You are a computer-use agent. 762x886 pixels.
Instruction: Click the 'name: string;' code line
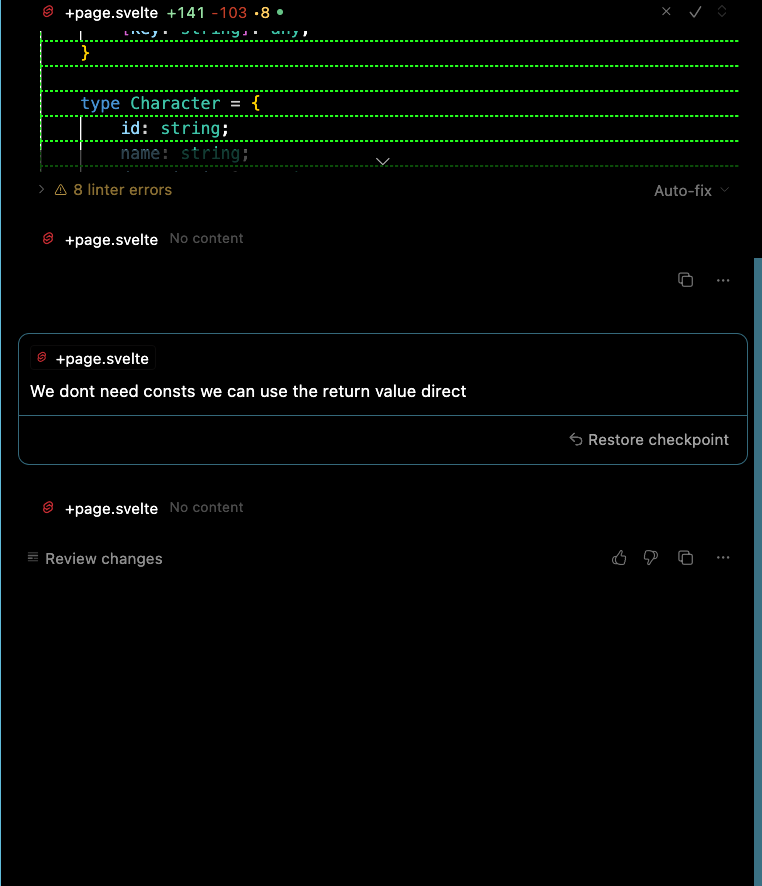[x=185, y=153]
